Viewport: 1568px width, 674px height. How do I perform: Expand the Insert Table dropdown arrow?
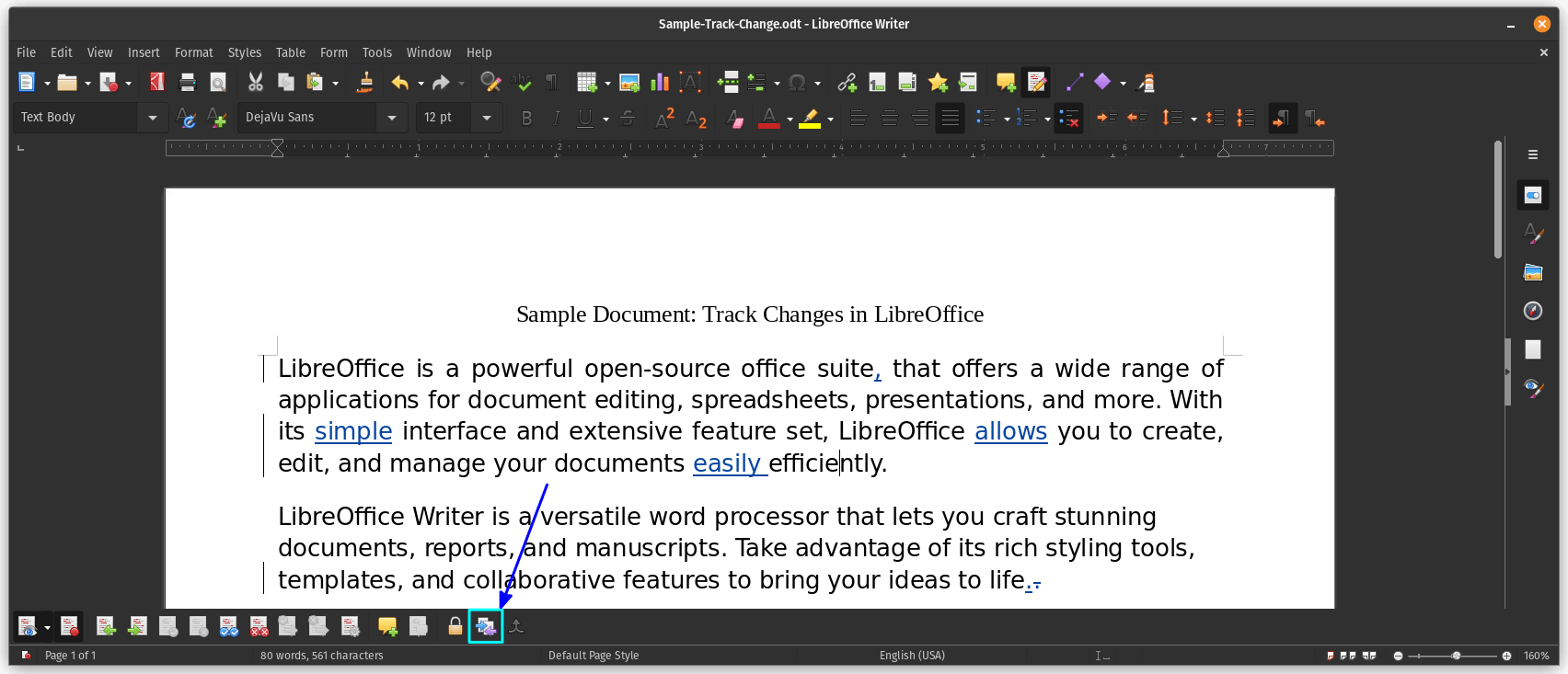click(x=607, y=83)
